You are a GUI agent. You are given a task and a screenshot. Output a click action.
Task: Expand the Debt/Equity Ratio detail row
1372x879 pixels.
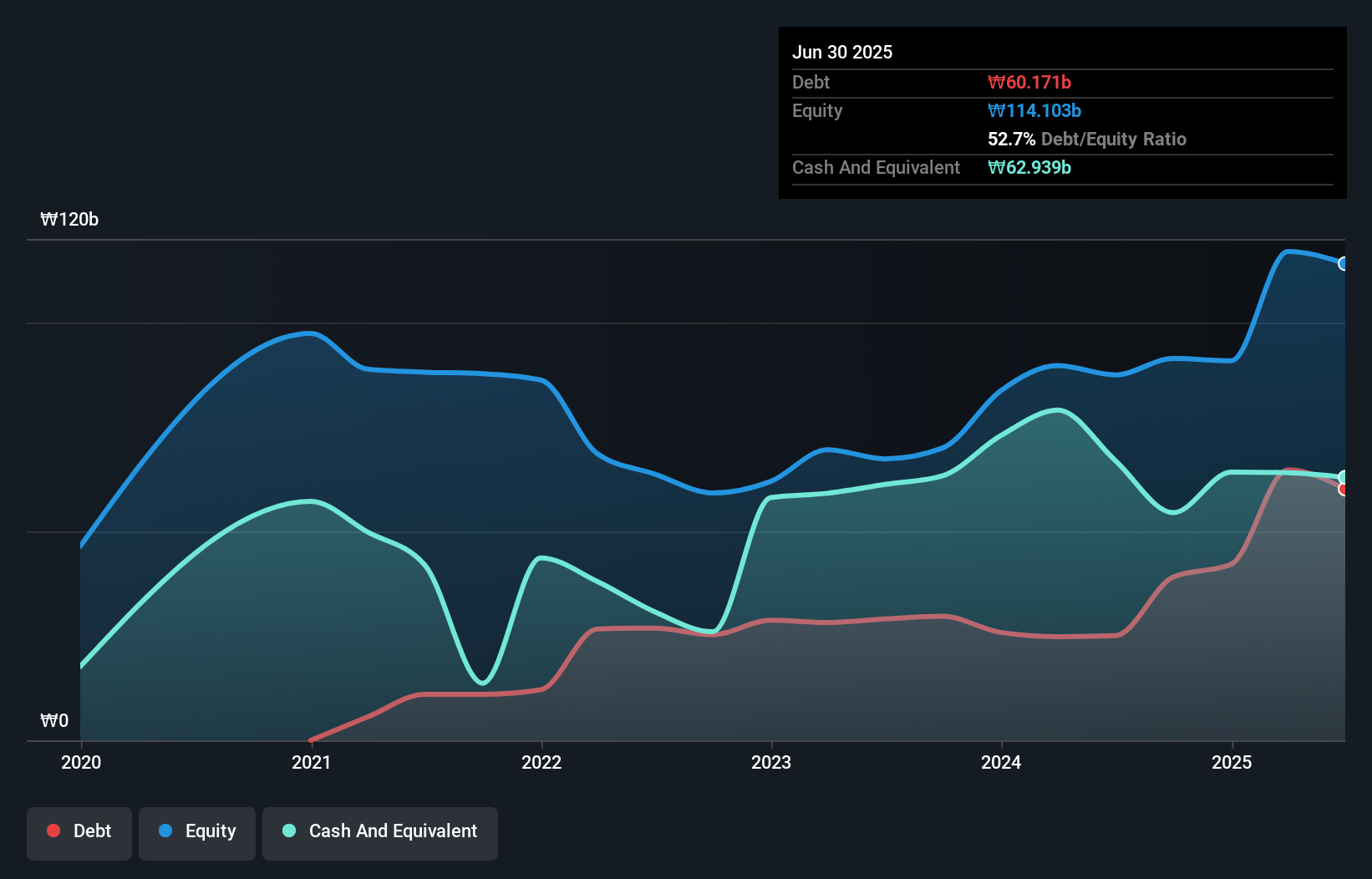pyautogui.click(x=1087, y=139)
